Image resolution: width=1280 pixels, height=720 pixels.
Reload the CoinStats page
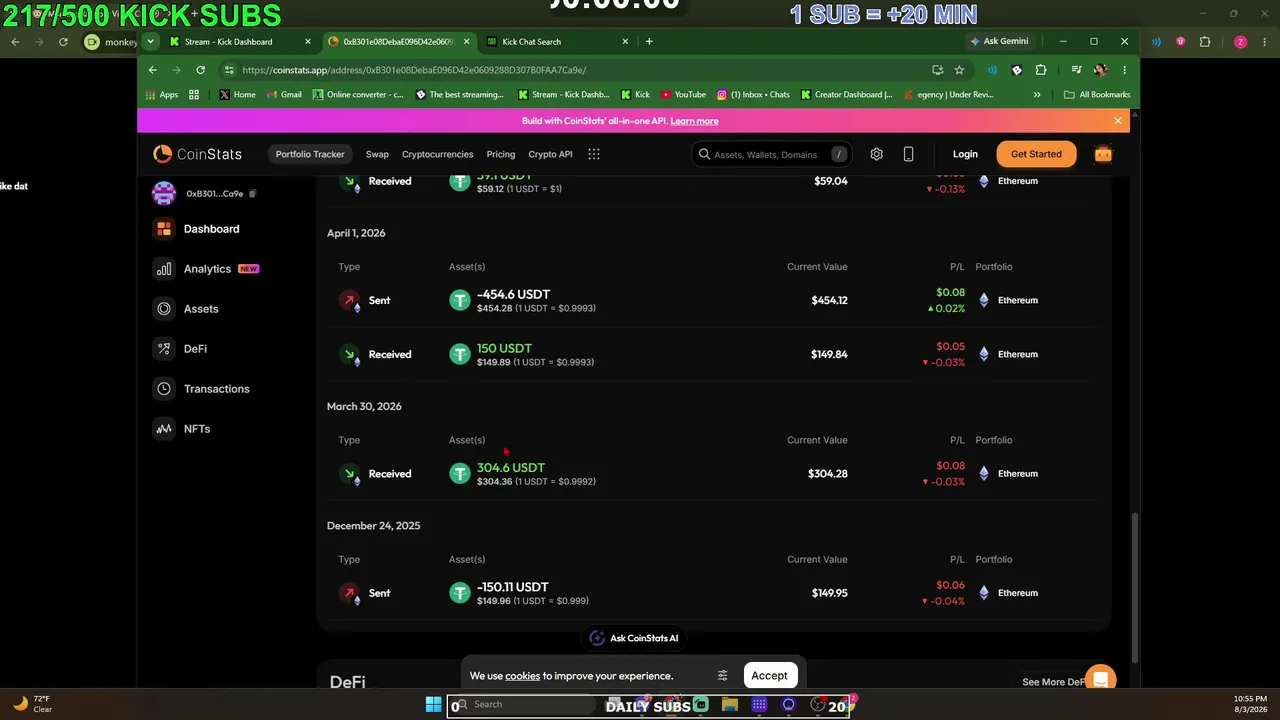[x=200, y=70]
